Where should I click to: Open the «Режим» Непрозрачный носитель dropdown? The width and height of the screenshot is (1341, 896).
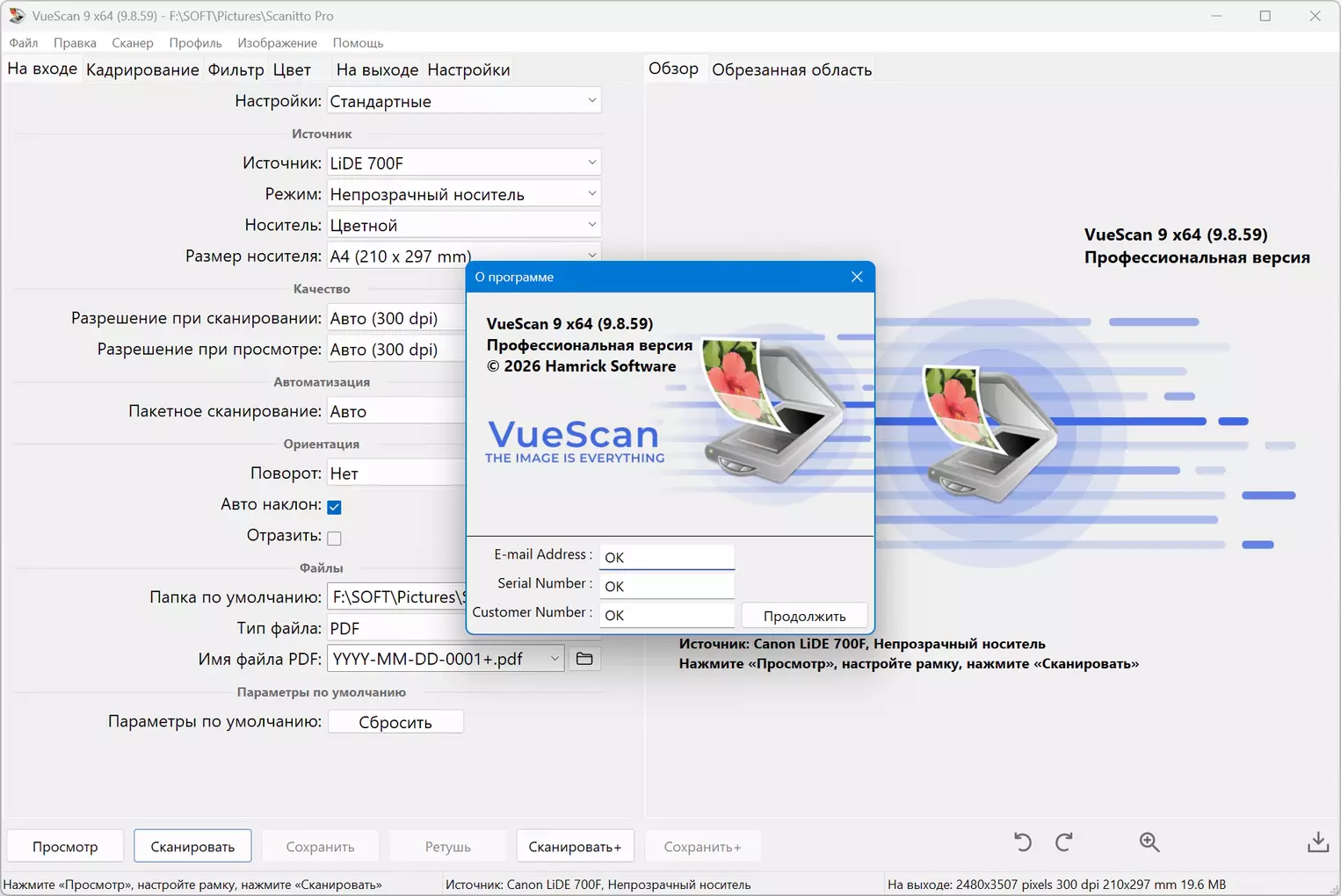pyautogui.click(x=464, y=194)
